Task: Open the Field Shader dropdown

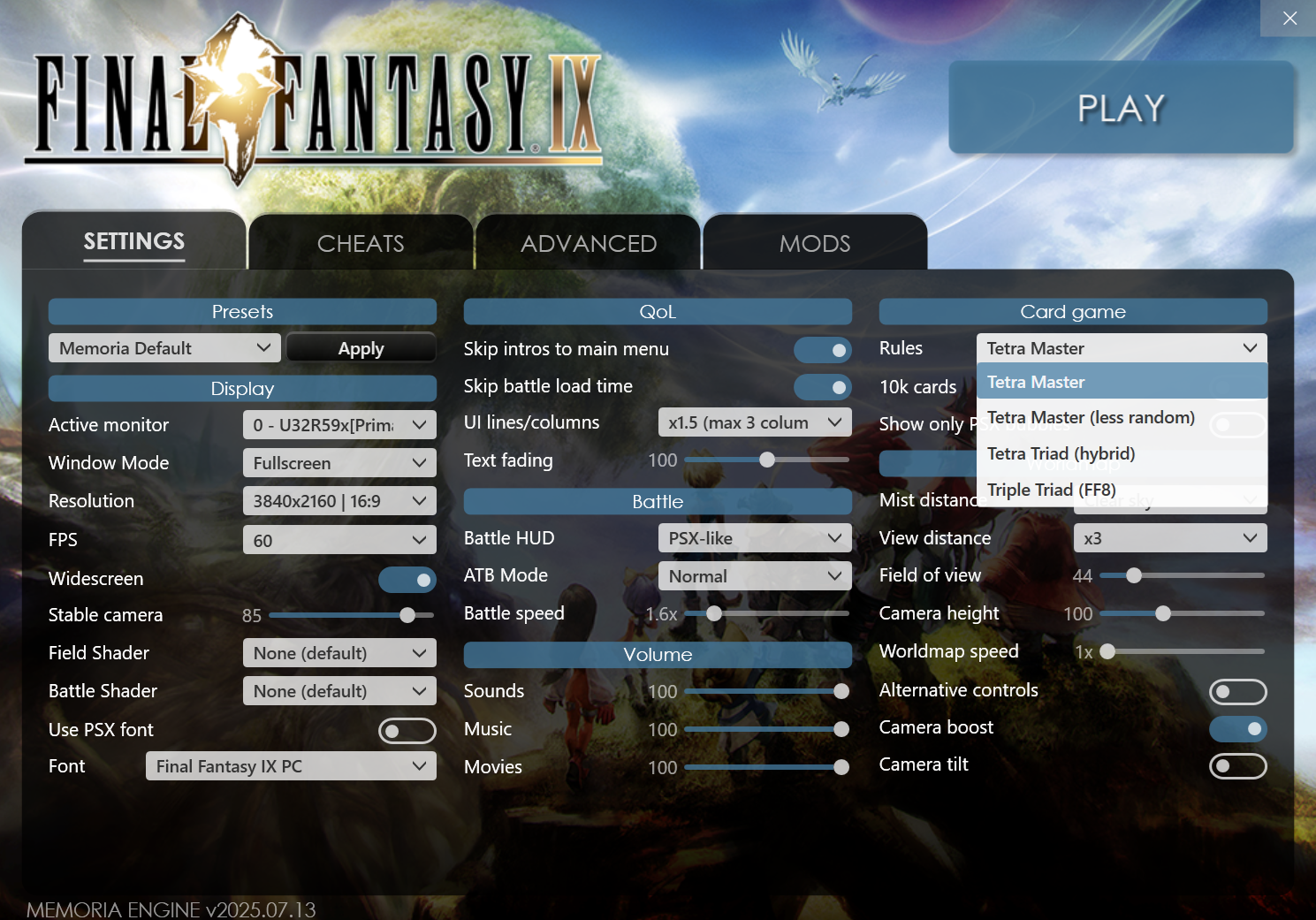Action: point(339,653)
